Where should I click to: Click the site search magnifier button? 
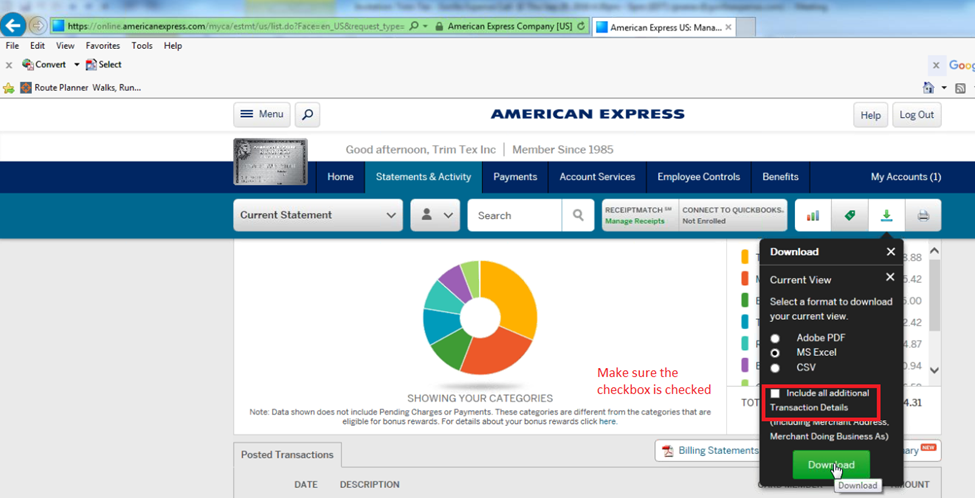point(307,114)
